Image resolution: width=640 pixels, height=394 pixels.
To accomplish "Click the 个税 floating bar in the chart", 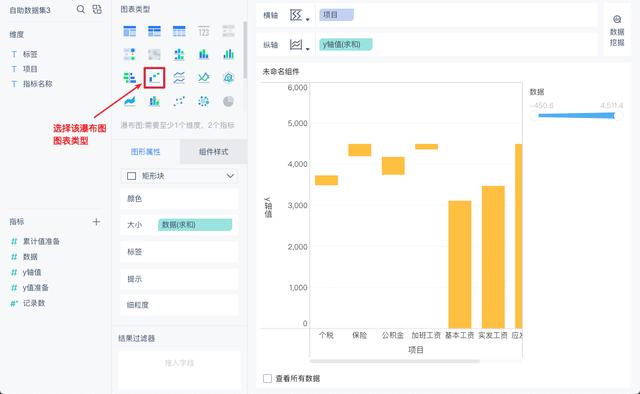I will (x=327, y=180).
